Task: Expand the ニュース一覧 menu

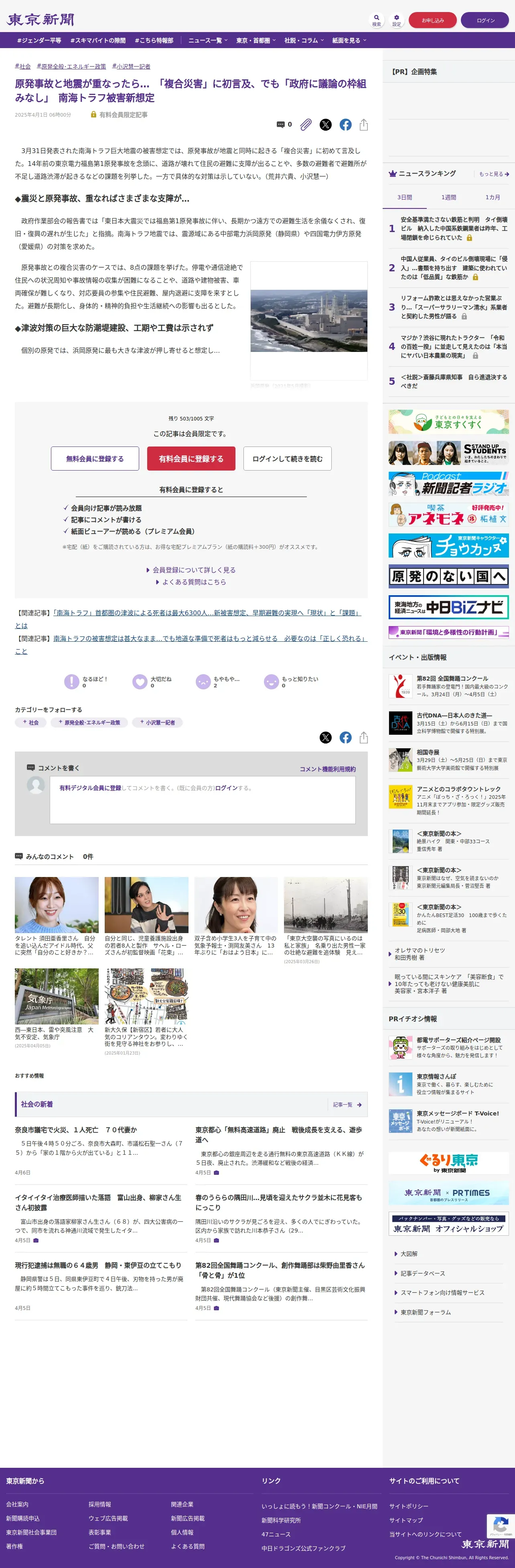Action: (x=208, y=40)
